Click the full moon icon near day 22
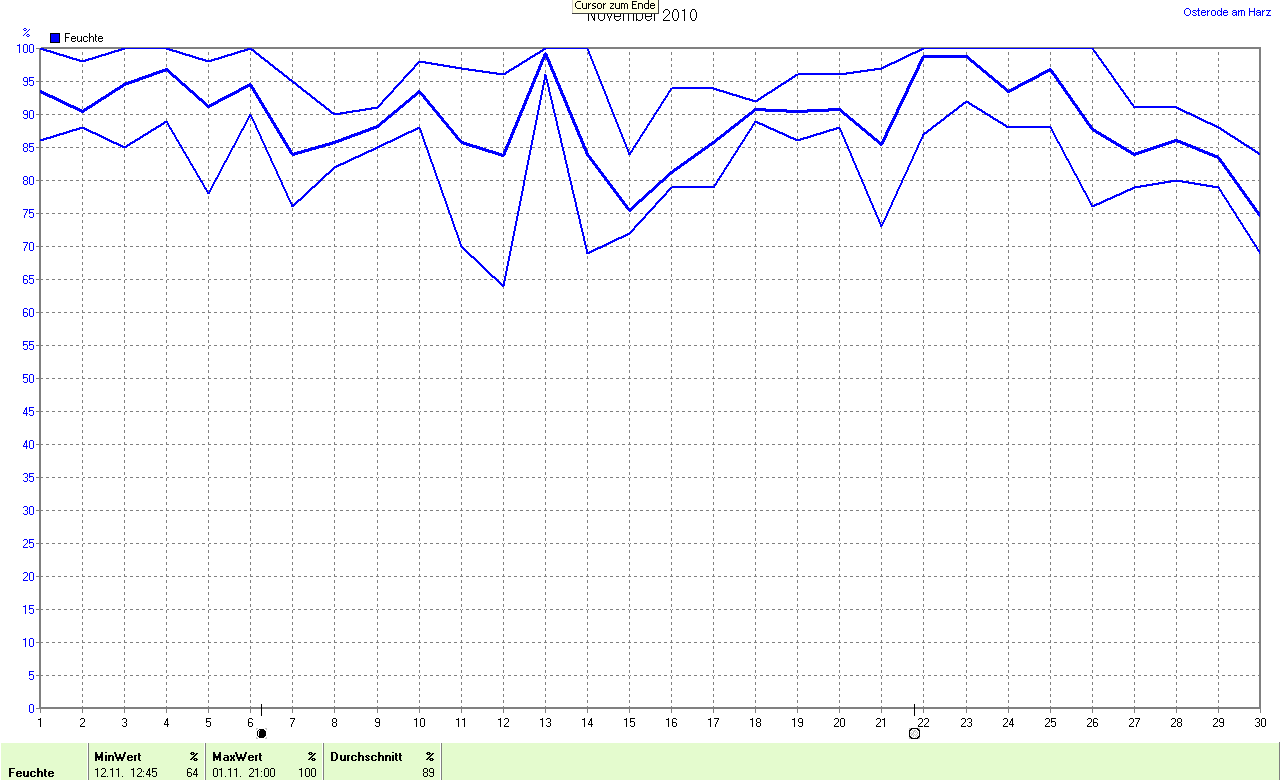 pyautogui.click(x=914, y=733)
